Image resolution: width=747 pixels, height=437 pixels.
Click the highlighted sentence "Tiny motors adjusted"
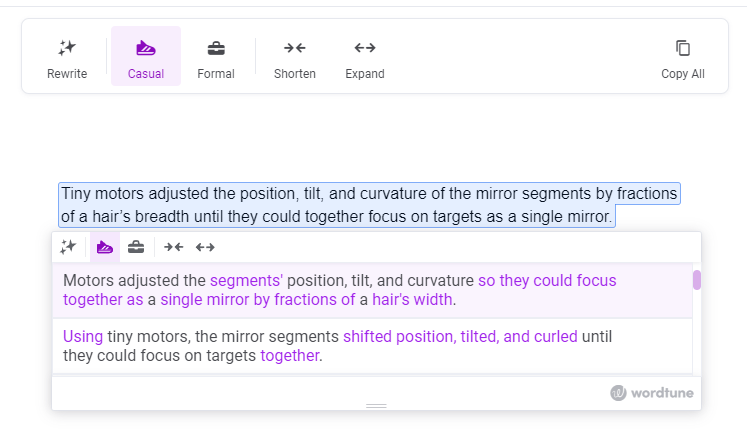pyautogui.click(x=369, y=205)
